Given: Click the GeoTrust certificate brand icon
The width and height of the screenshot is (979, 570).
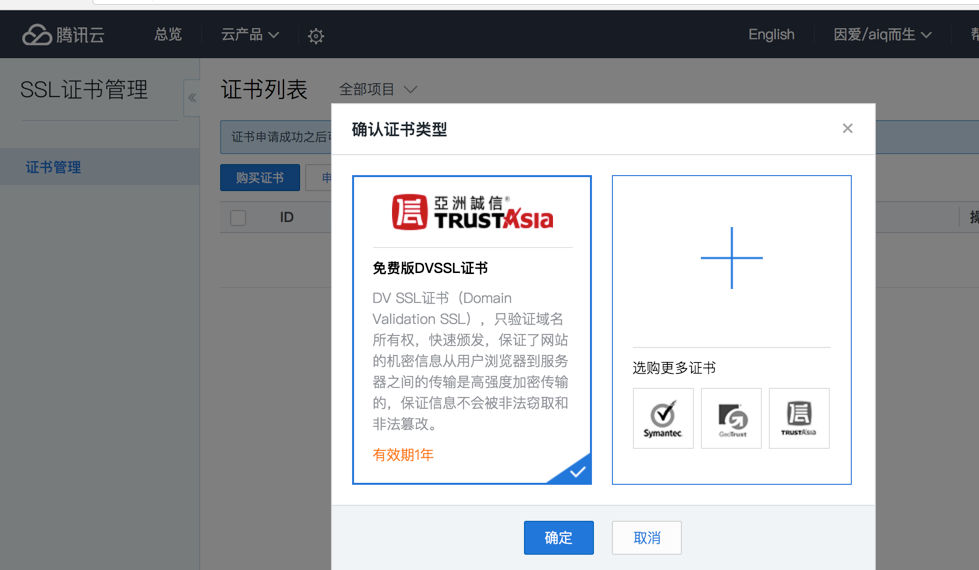Looking at the screenshot, I should pos(731,418).
